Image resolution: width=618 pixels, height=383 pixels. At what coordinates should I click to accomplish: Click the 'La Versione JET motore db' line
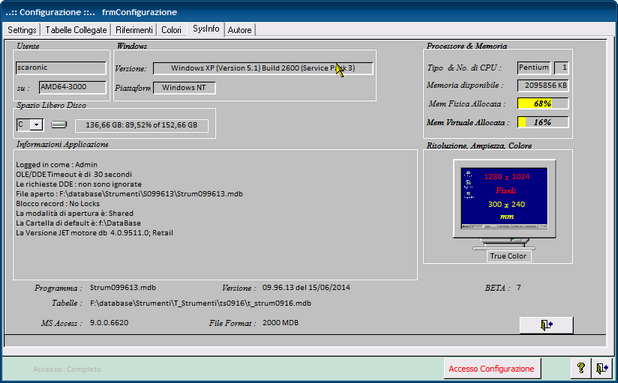[x=95, y=233]
